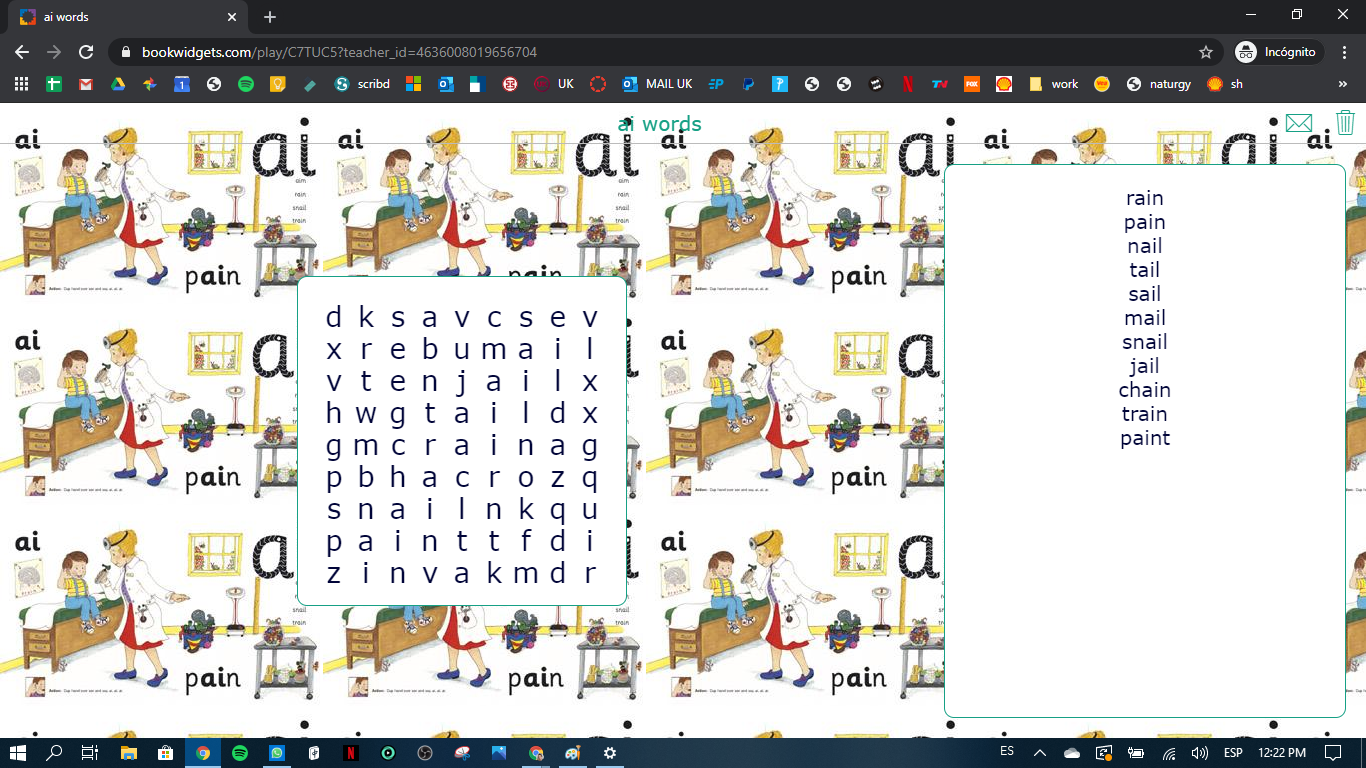Open Task View on the taskbar
The height and width of the screenshot is (768, 1366).
(90, 752)
